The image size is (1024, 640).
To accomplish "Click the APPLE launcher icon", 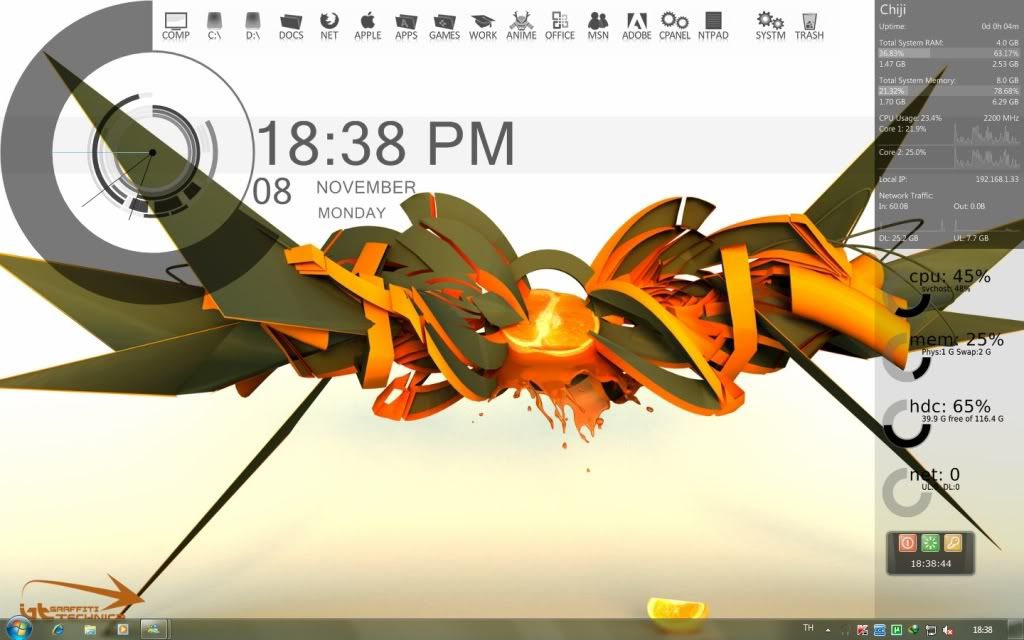I will pyautogui.click(x=368, y=26).
